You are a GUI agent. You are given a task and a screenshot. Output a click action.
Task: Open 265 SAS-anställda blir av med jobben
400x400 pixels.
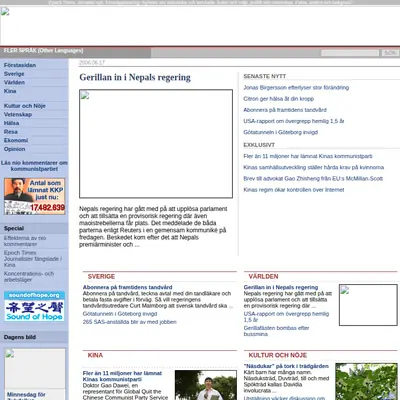click(x=130, y=322)
